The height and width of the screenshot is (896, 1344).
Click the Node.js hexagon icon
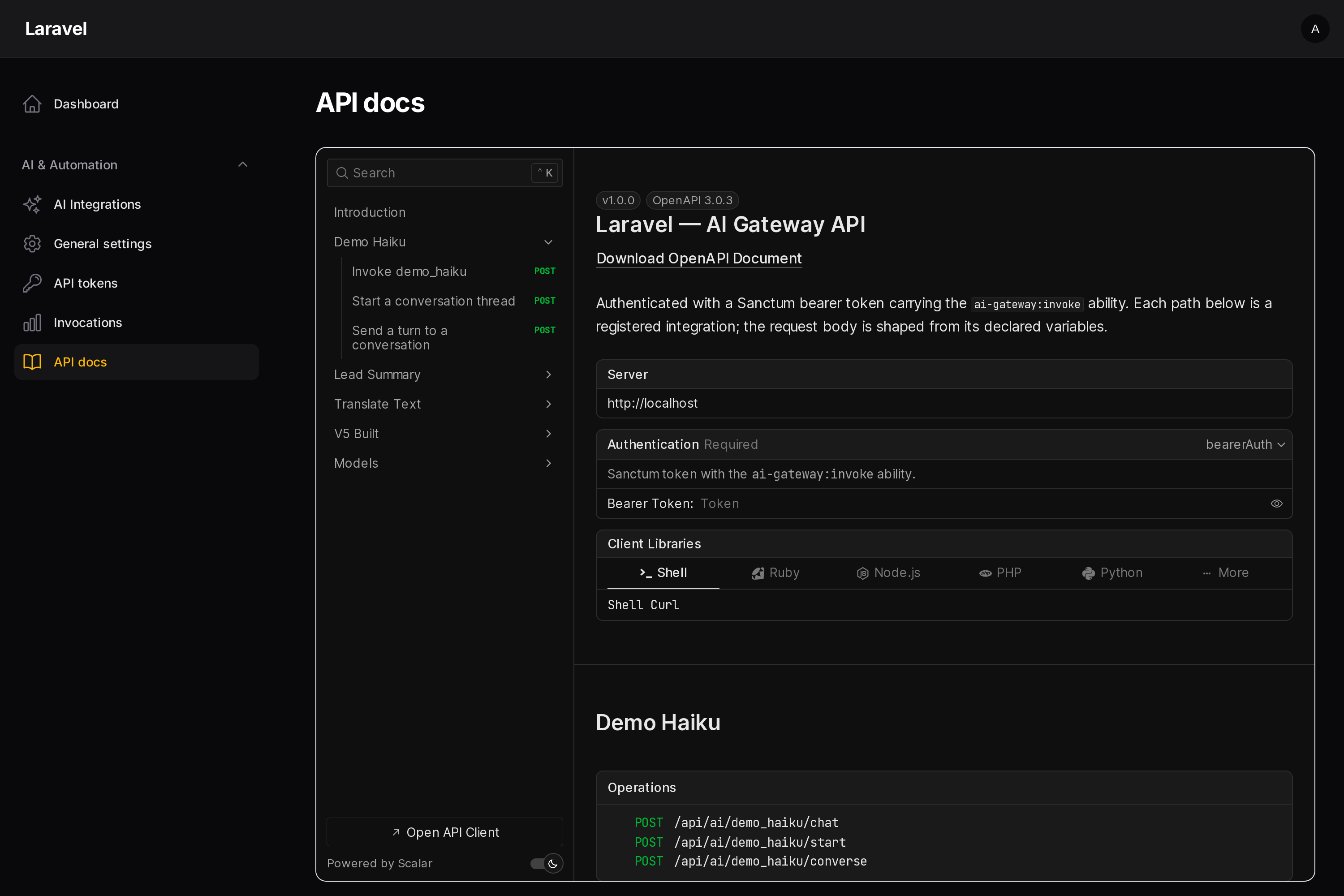click(x=862, y=573)
